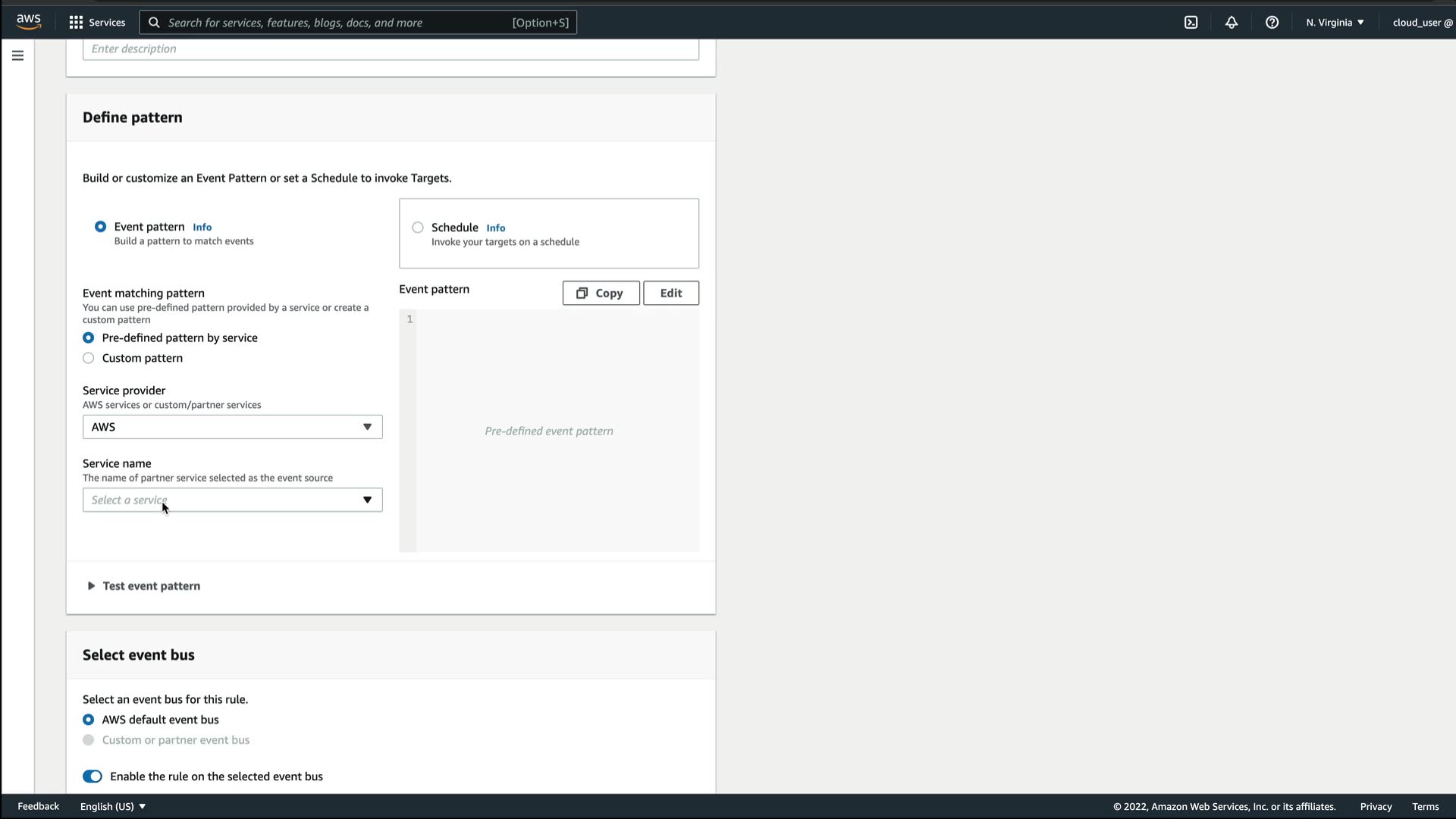Select the Schedule radio option

(x=418, y=227)
